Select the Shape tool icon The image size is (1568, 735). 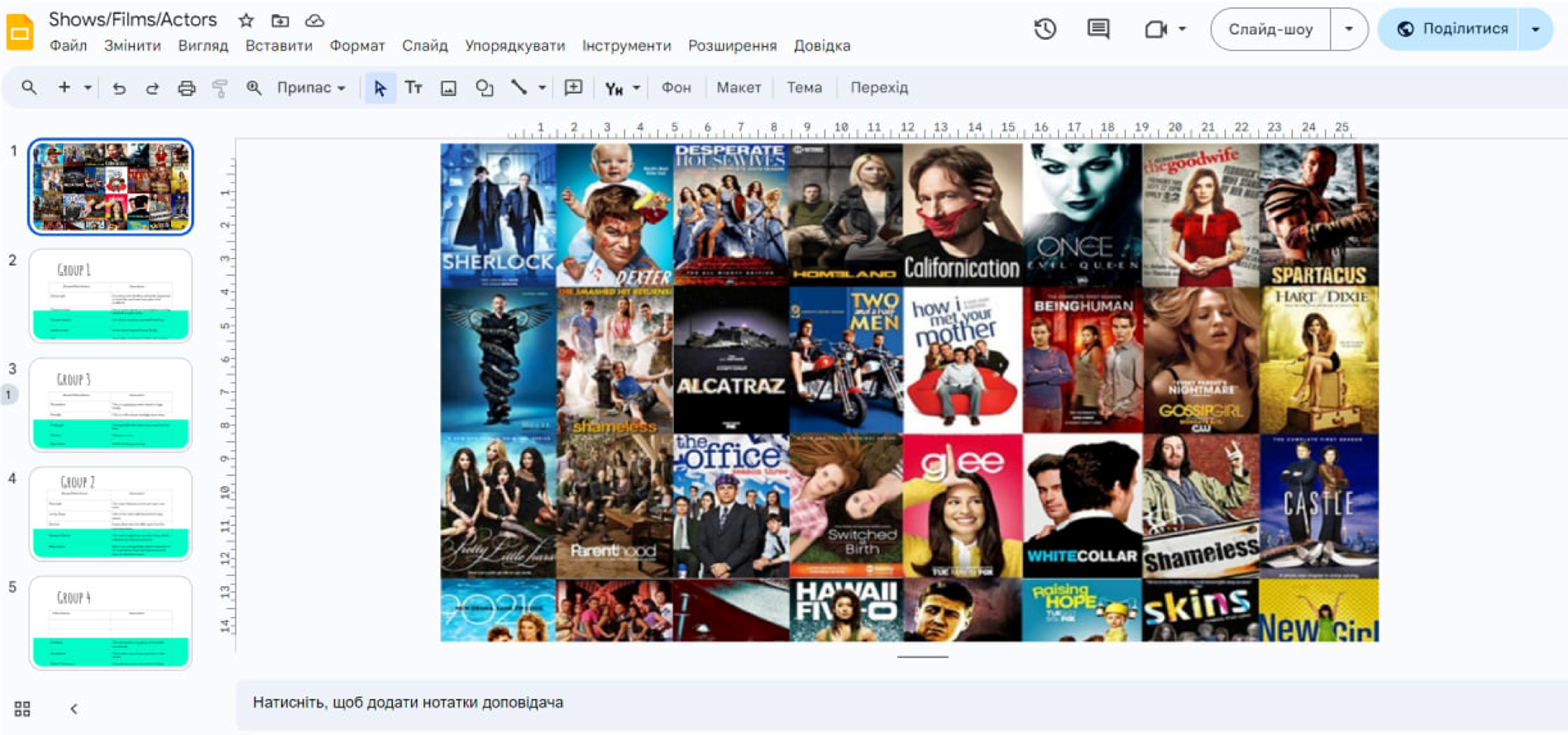(x=484, y=88)
